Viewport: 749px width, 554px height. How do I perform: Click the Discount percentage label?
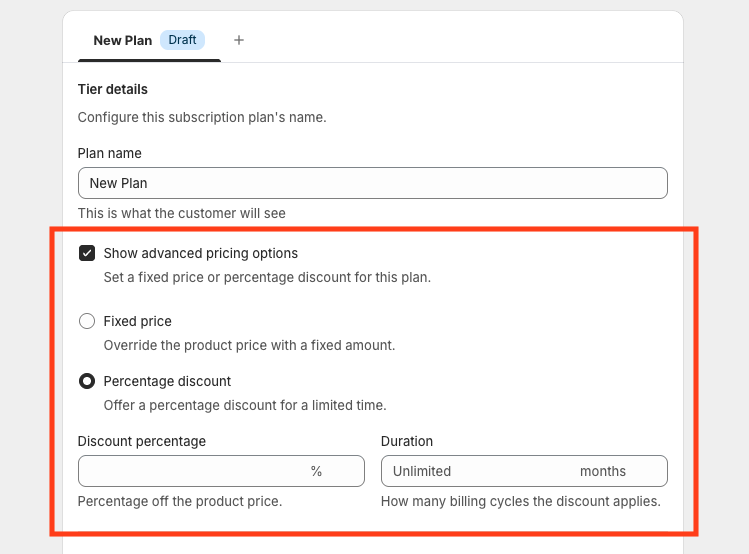tap(142, 441)
